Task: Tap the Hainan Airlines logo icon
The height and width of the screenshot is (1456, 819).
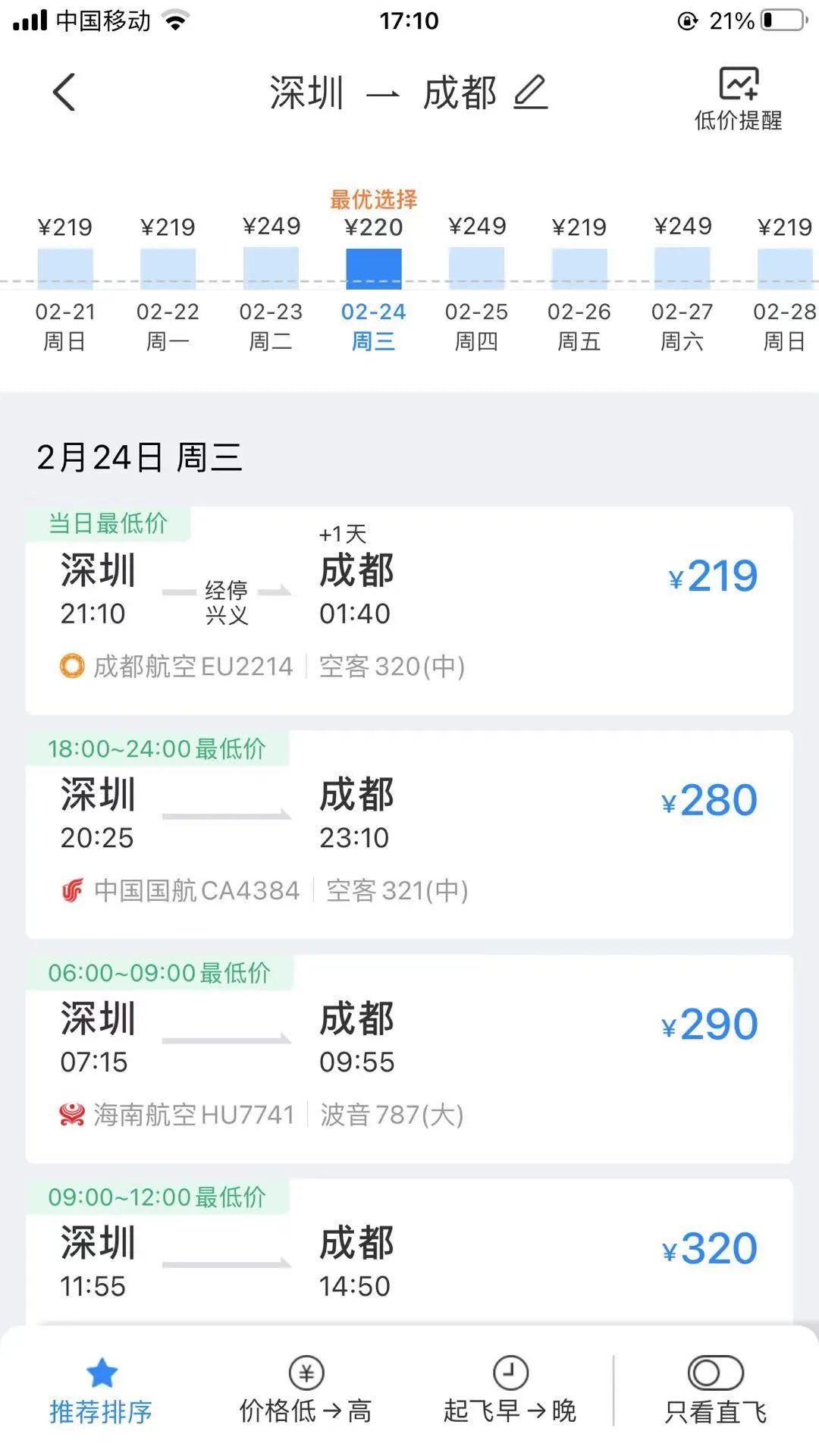Action: tap(72, 1115)
